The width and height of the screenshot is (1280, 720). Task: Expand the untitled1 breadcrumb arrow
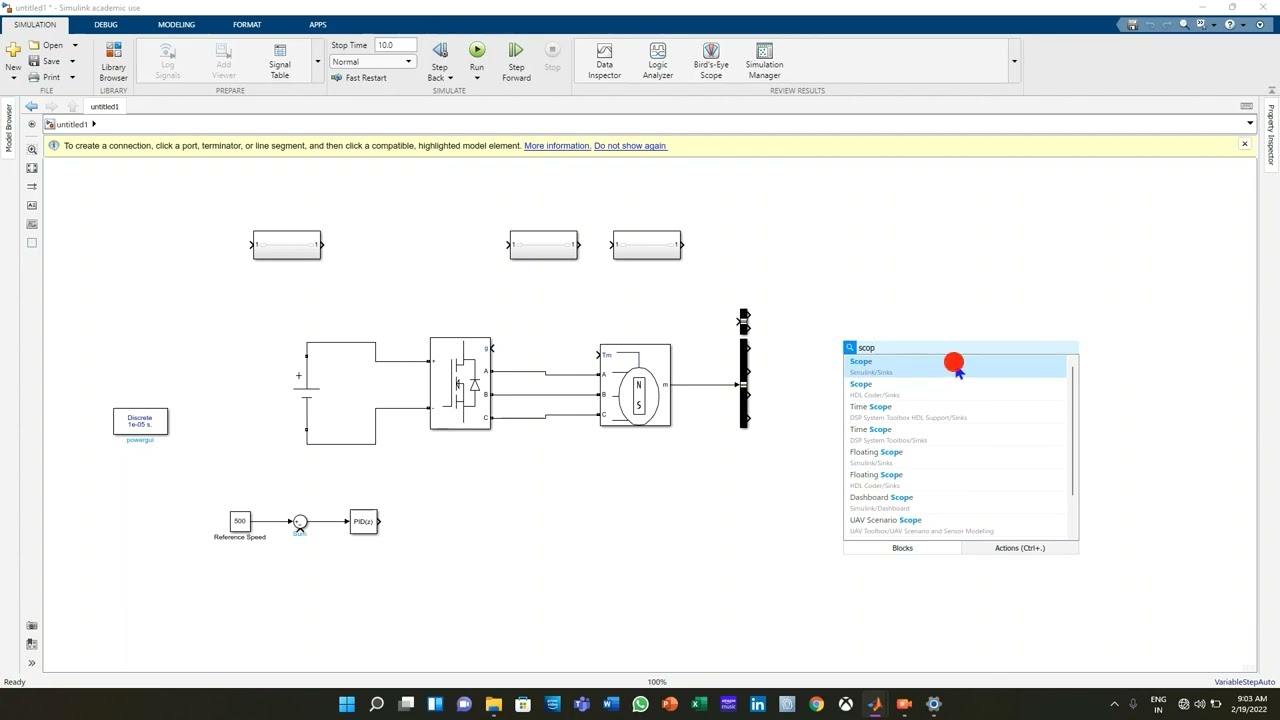(x=93, y=124)
